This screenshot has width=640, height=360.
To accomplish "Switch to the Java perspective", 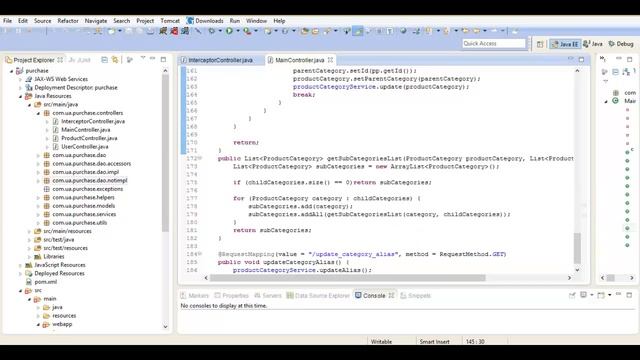I will point(593,44).
